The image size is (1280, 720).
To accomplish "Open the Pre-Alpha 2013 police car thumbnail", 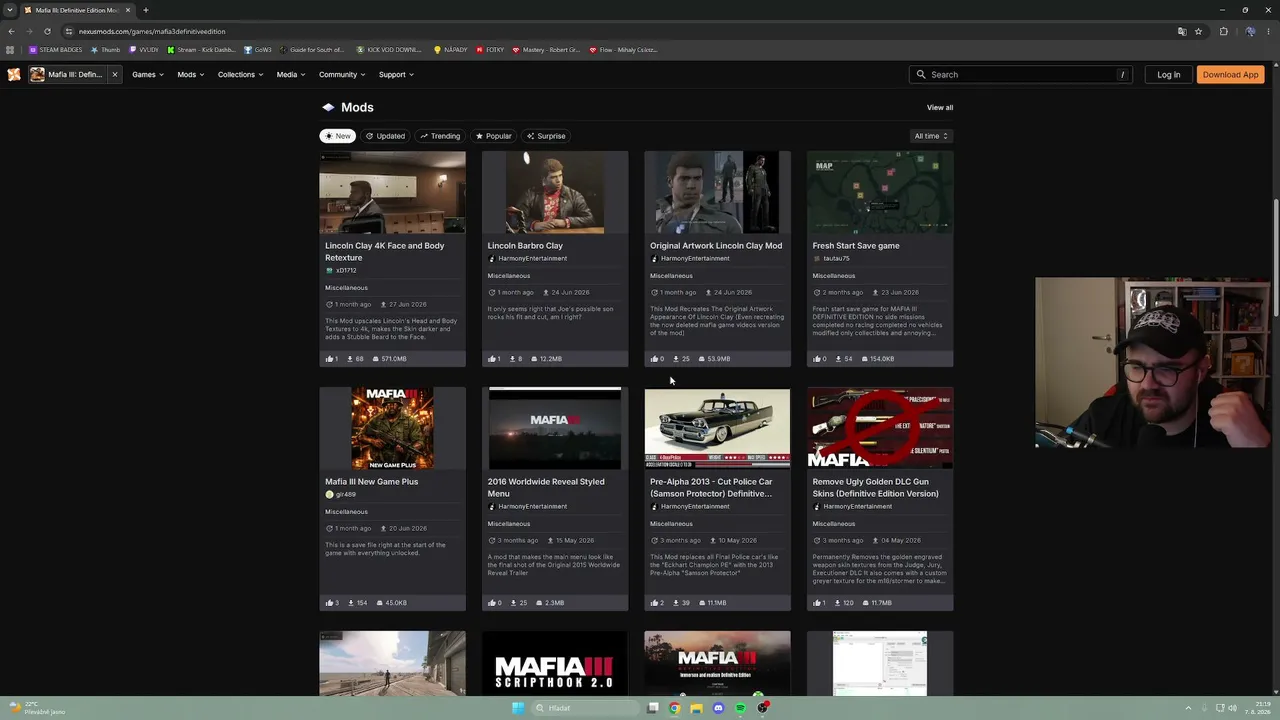I will 717,428.
